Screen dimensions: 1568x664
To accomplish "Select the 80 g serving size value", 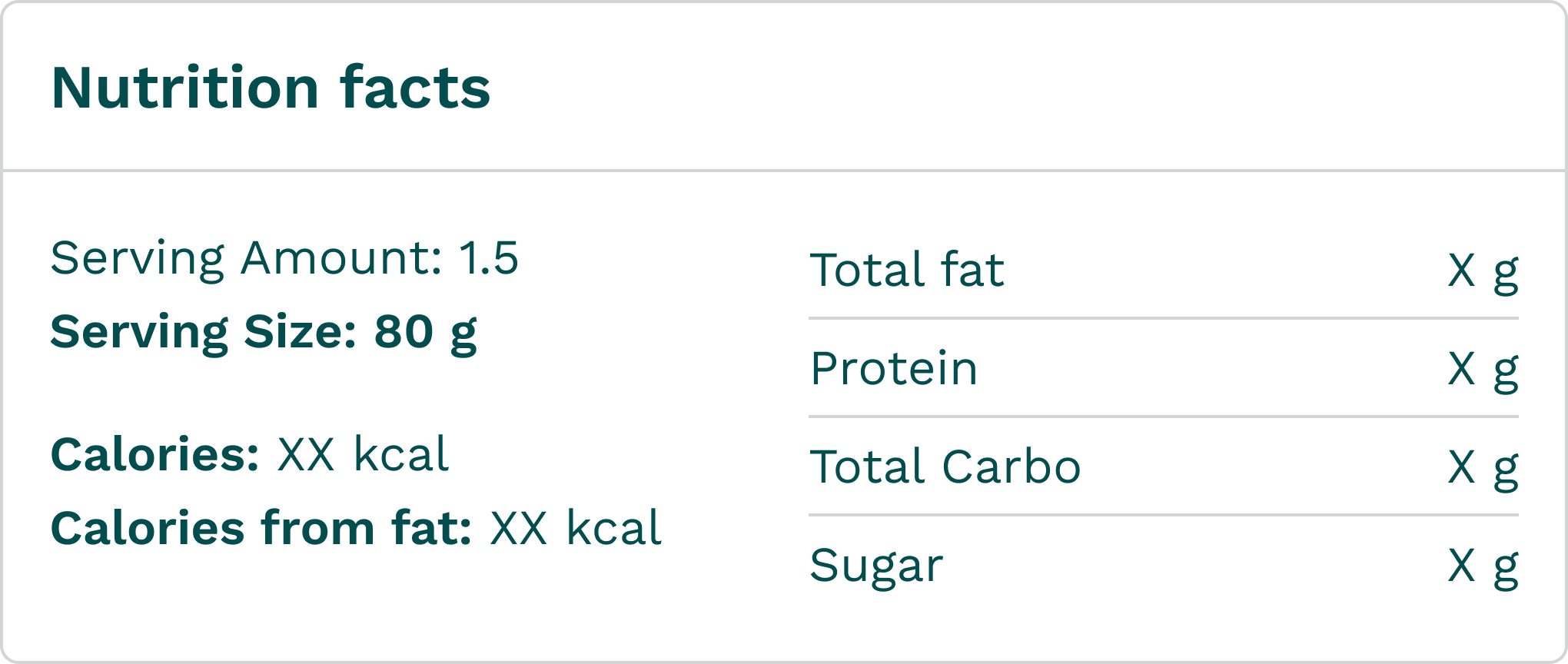I will click(x=425, y=332).
